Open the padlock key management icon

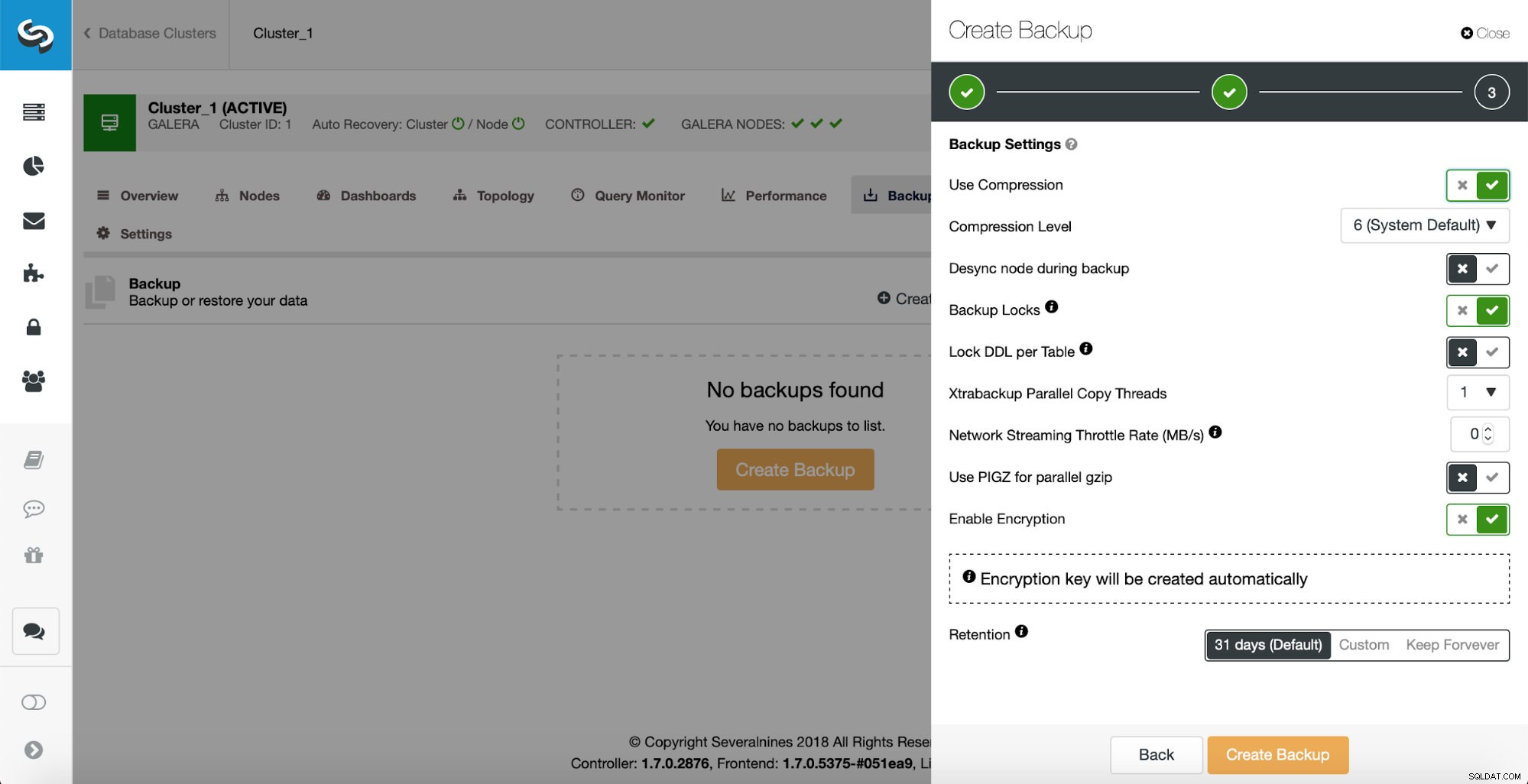click(x=34, y=327)
